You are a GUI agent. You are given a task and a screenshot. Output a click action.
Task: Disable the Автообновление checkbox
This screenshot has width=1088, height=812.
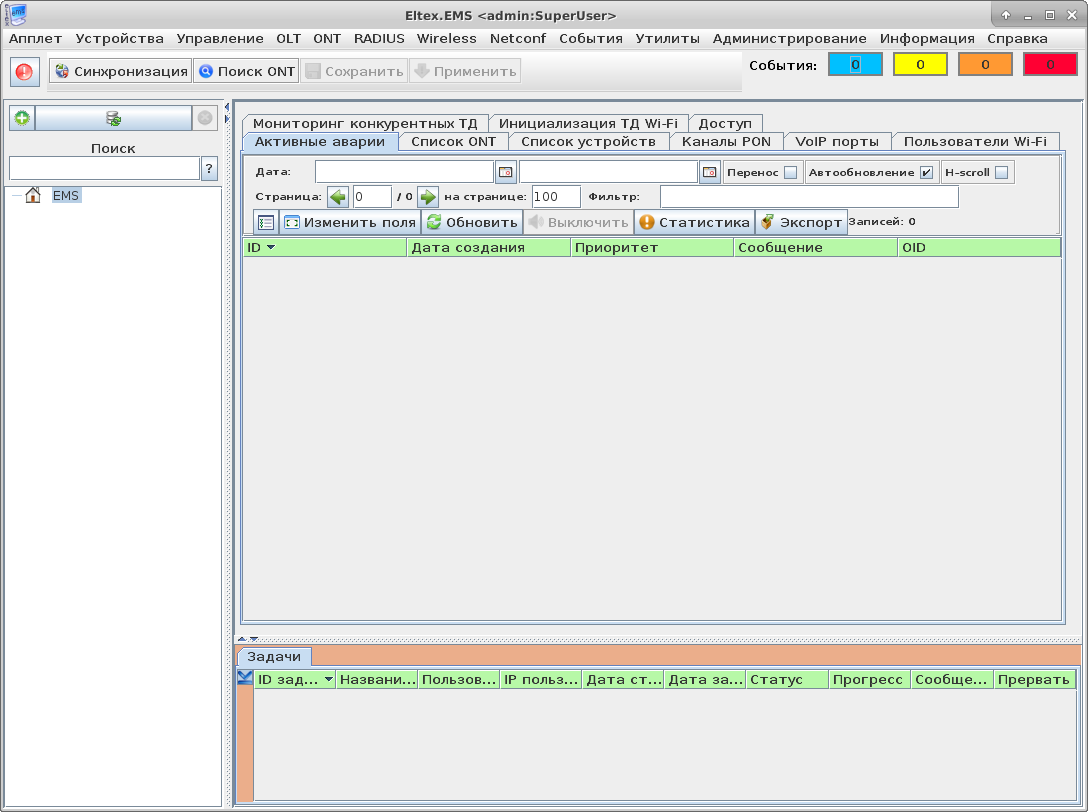(926, 173)
